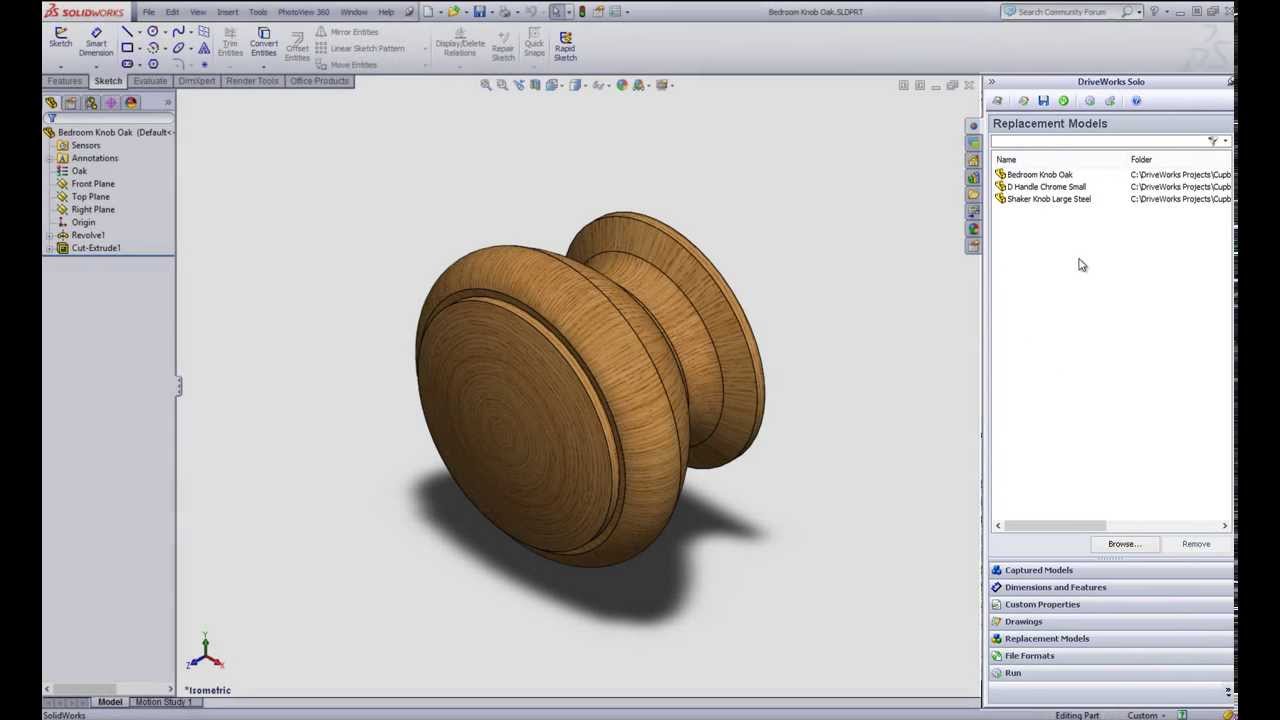Open the DisplayManager tab icon
Image resolution: width=1280 pixels, height=720 pixels.
[131, 103]
